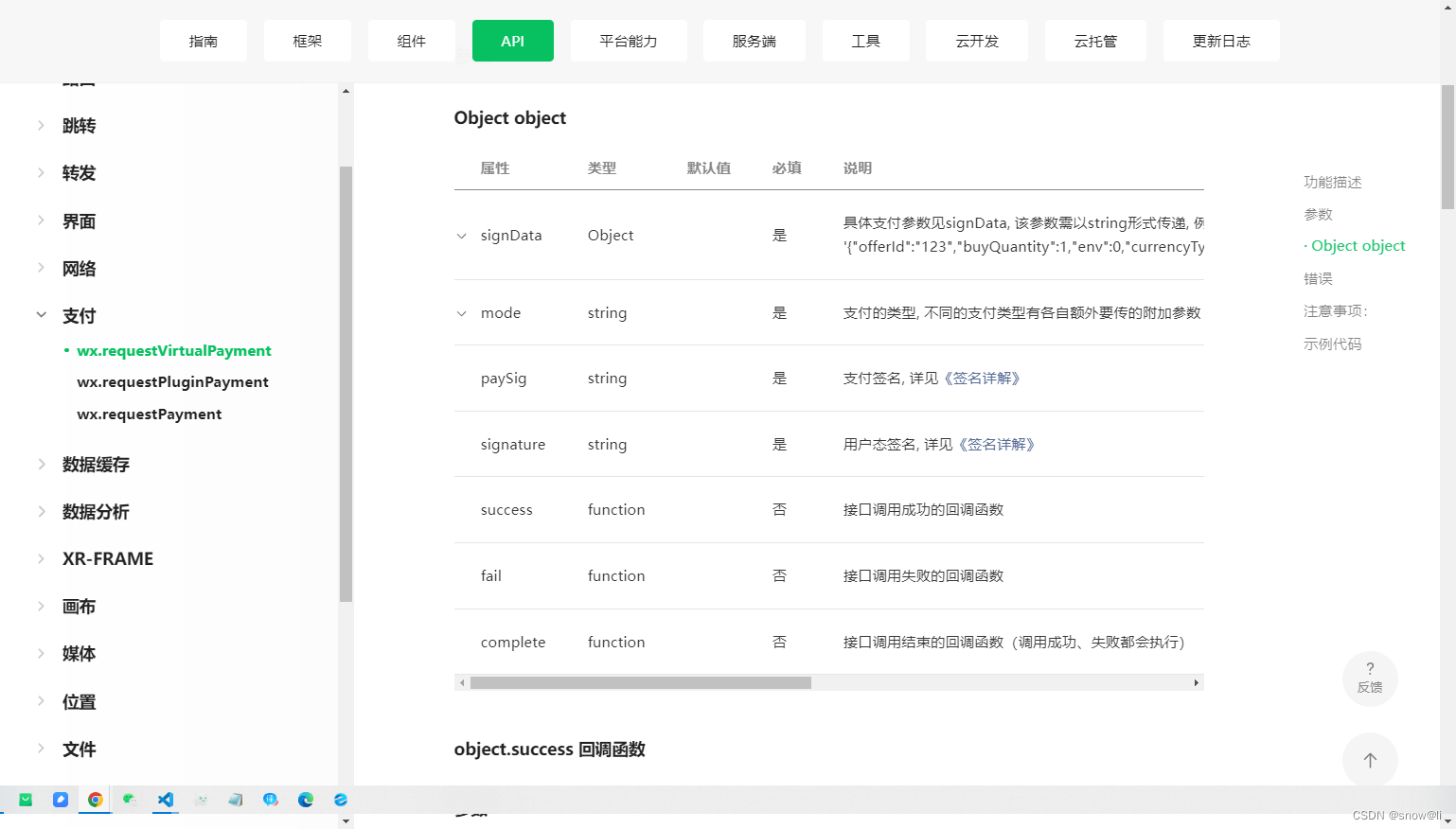The height and width of the screenshot is (829, 1456).
Task: Expand the 文件 sidebar section
Action: [x=41, y=749]
